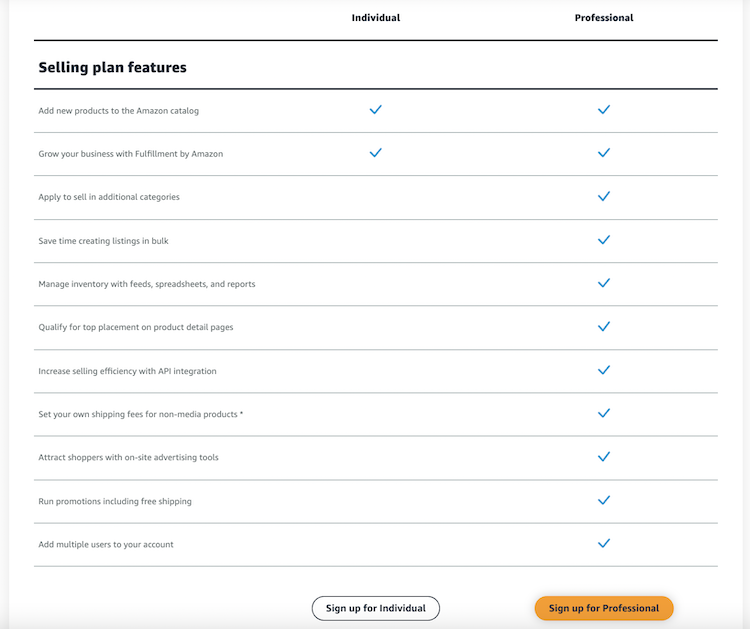The image size is (750, 629).
Task: Click checkmark for creating listings in bulk
Action: (x=604, y=240)
